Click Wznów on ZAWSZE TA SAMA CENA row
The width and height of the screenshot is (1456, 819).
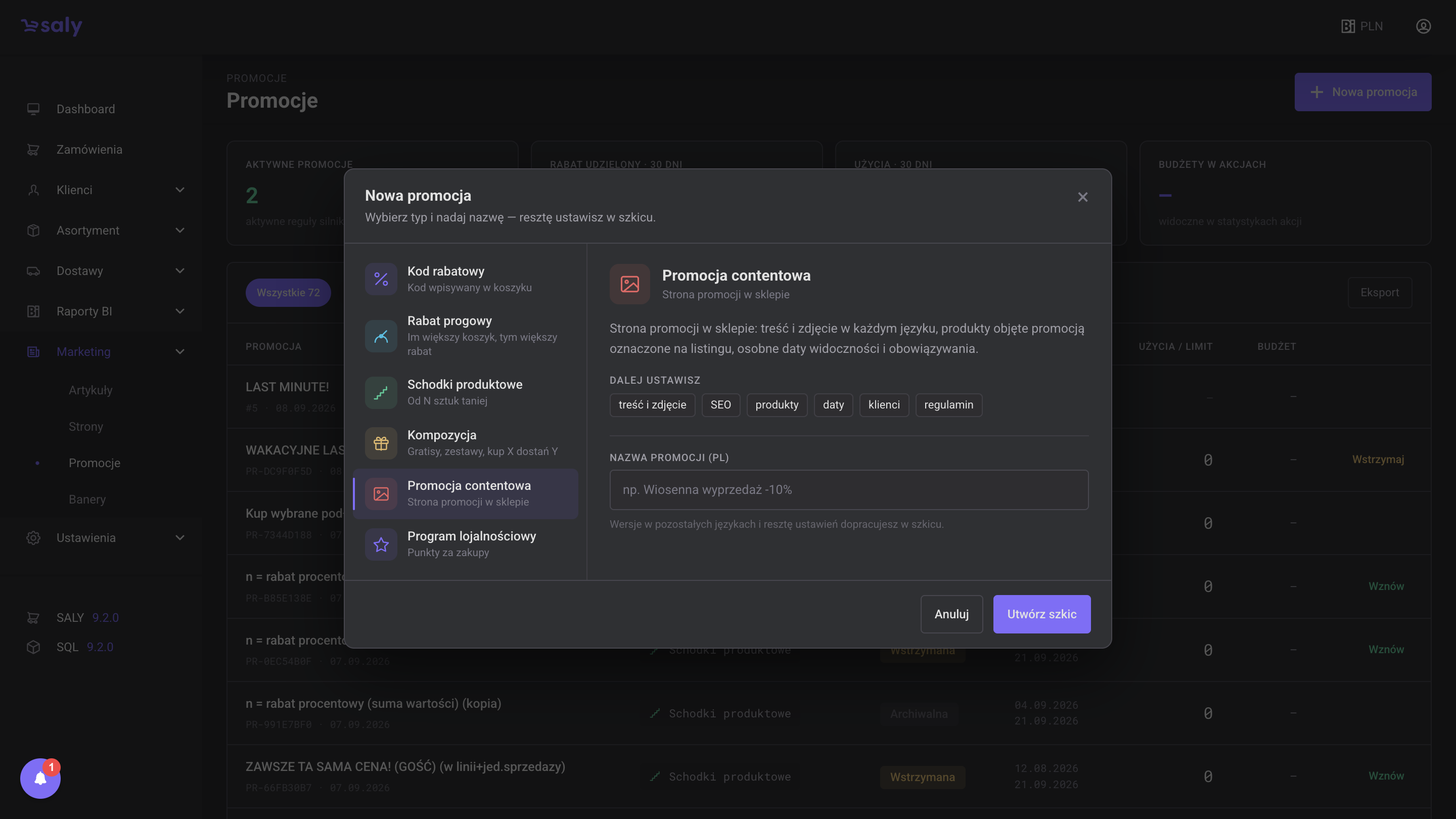1386,776
